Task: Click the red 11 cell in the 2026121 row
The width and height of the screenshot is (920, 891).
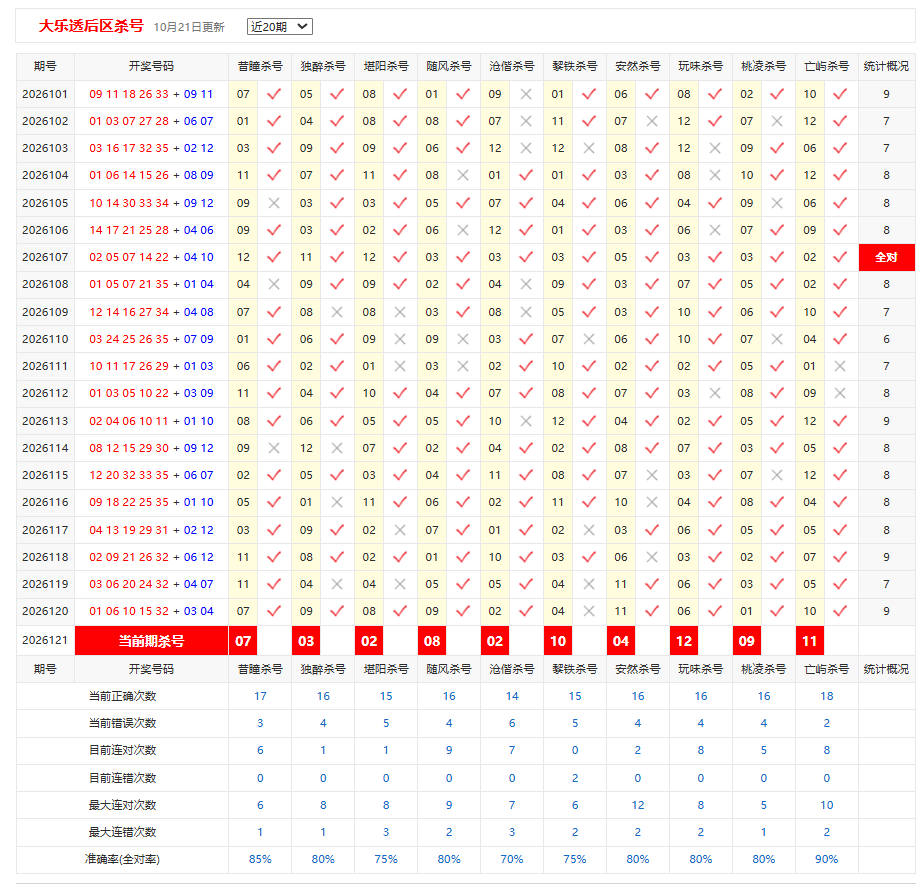Action: 810,641
